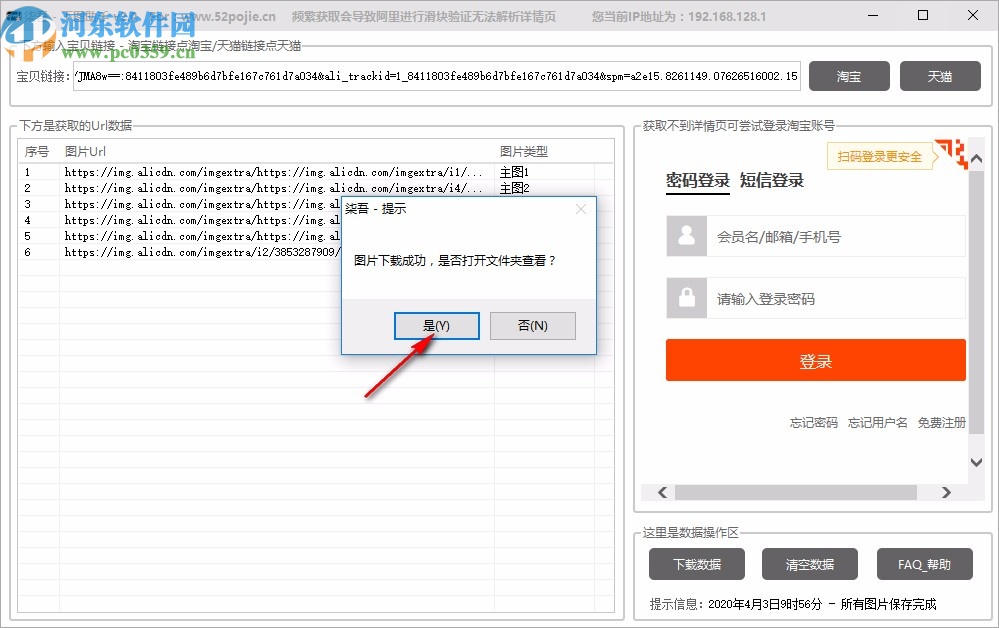Click the orange 登录 button
This screenshot has height=628, width=999.
click(x=816, y=360)
